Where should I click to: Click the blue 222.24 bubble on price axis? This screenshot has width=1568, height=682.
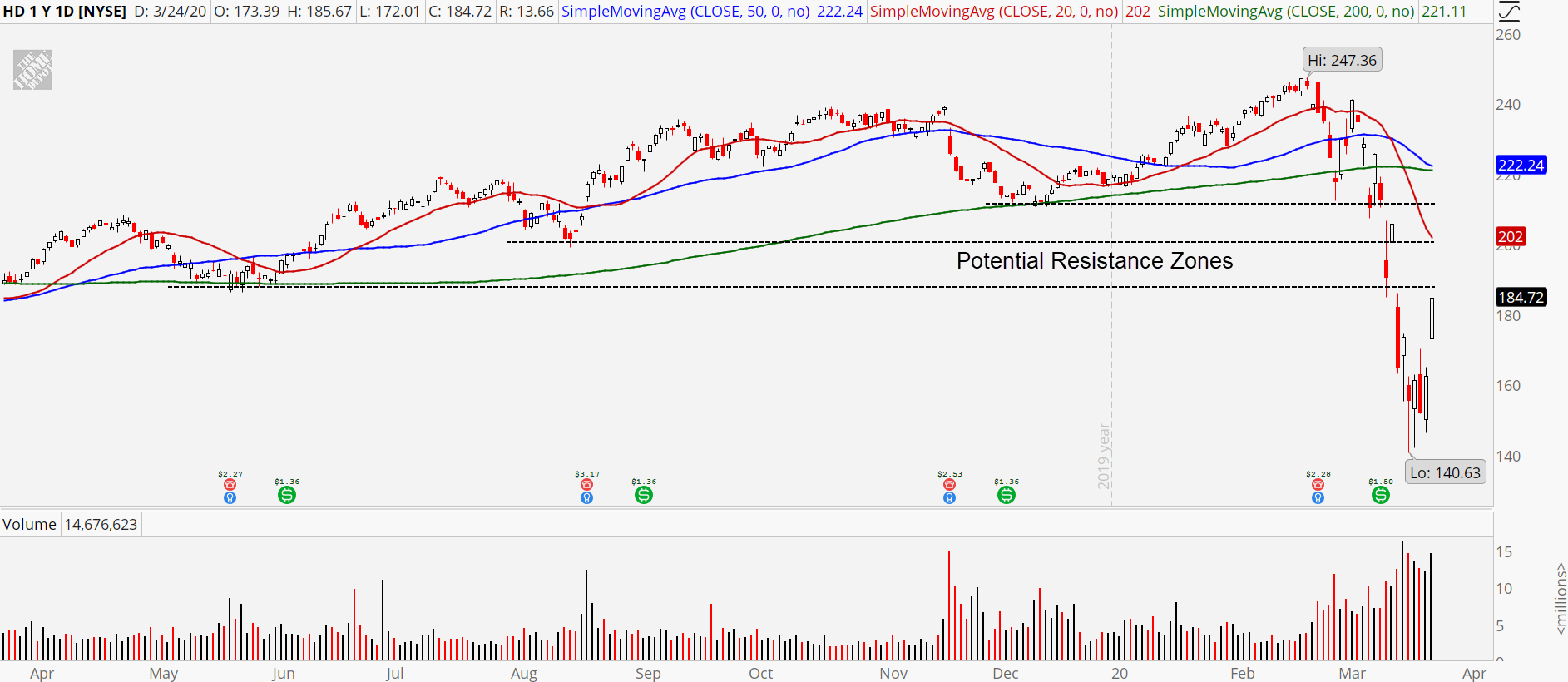tap(1521, 165)
